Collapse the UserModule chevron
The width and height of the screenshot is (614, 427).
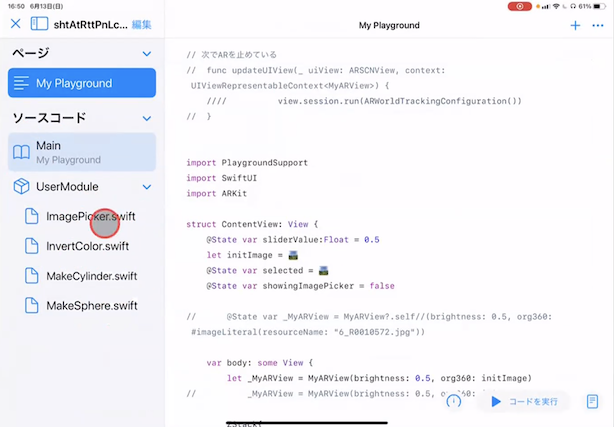[x=147, y=187]
